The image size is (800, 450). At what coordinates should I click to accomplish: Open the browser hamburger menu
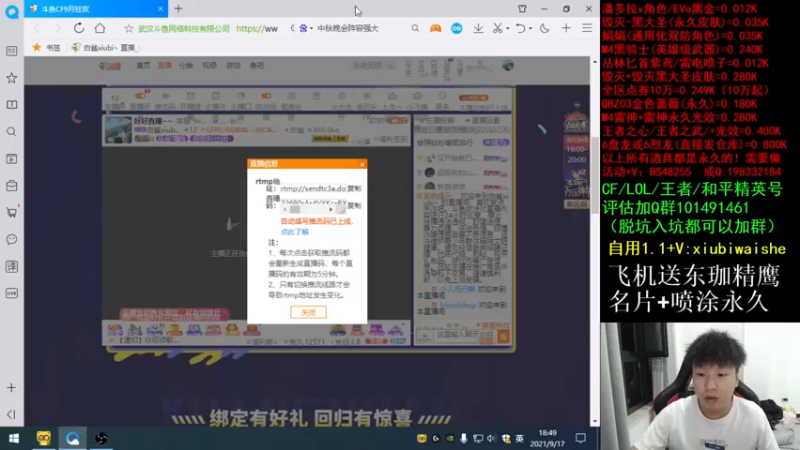[x=587, y=29]
